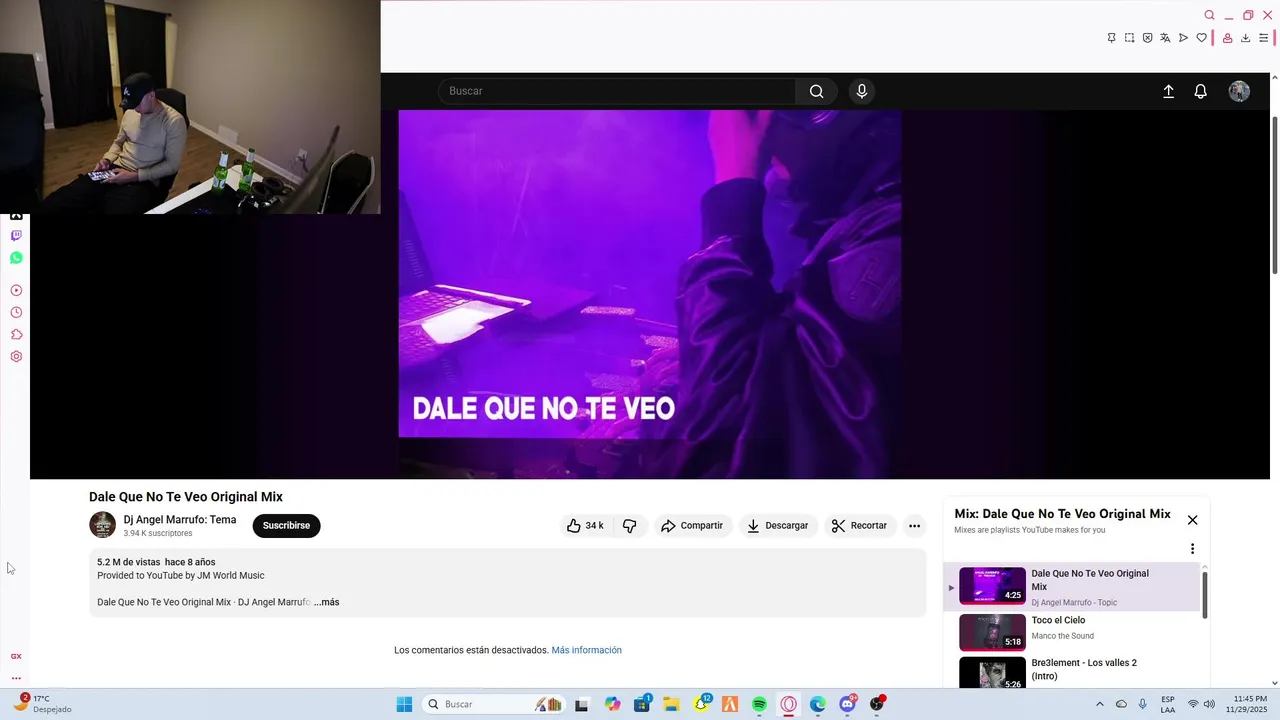
Task: Open the Dj Angel Marrufo: Tema channel name
Action: click(180, 520)
